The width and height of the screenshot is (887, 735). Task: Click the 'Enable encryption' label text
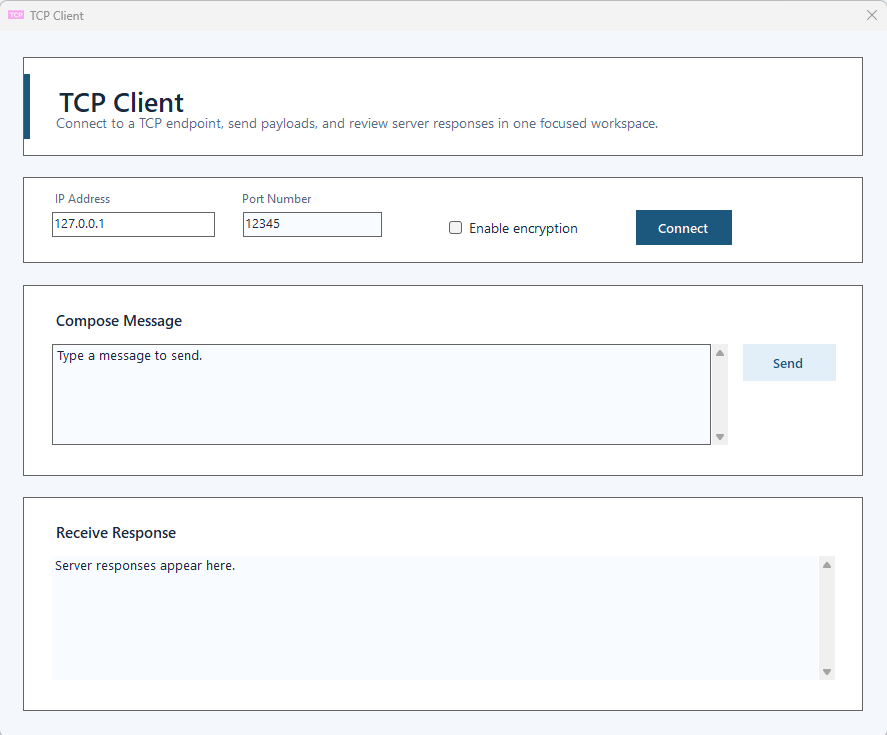[x=523, y=228]
